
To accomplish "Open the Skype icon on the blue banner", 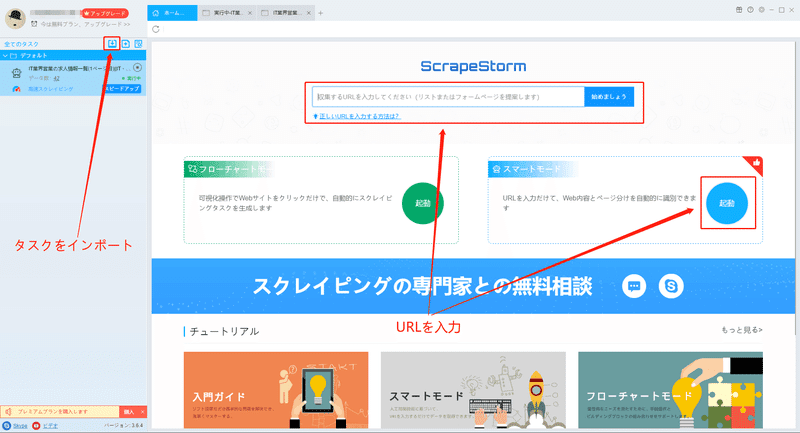I will click(671, 286).
